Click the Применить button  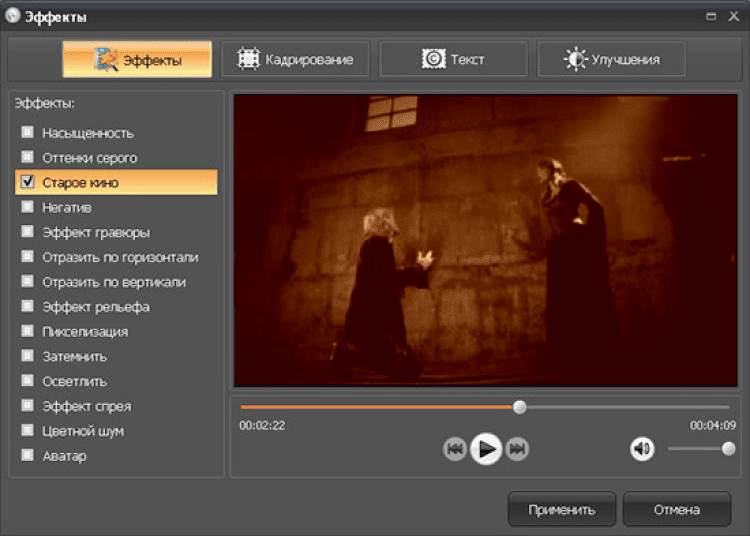coord(562,510)
